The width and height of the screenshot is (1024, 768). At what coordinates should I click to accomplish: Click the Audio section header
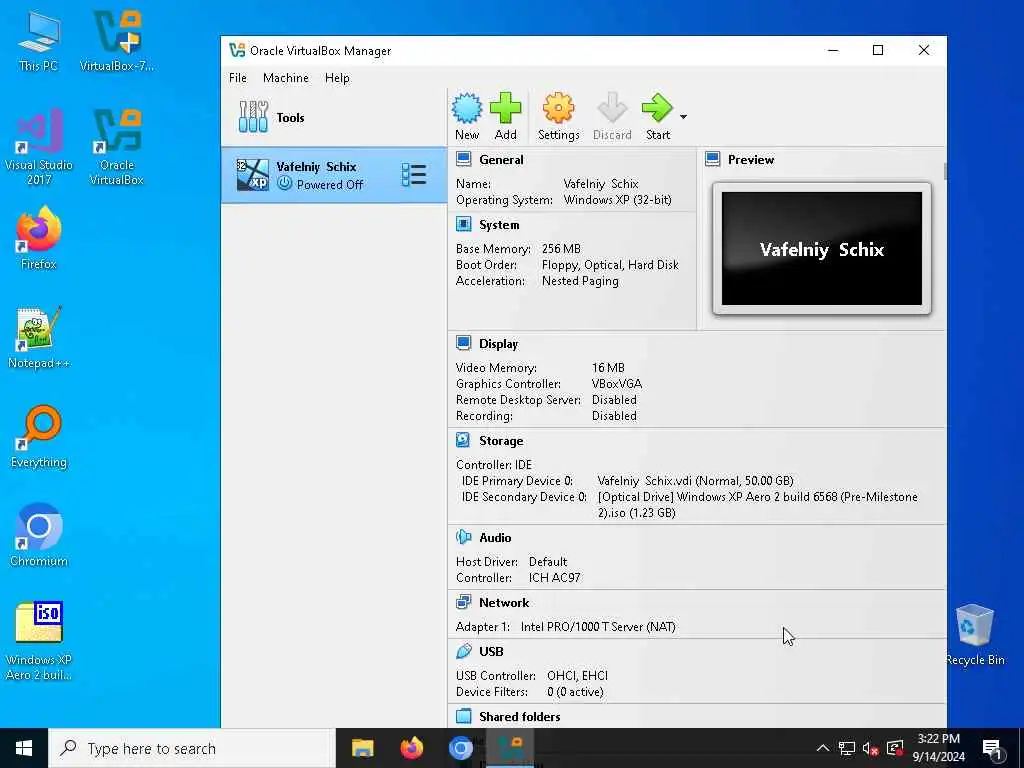495,537
